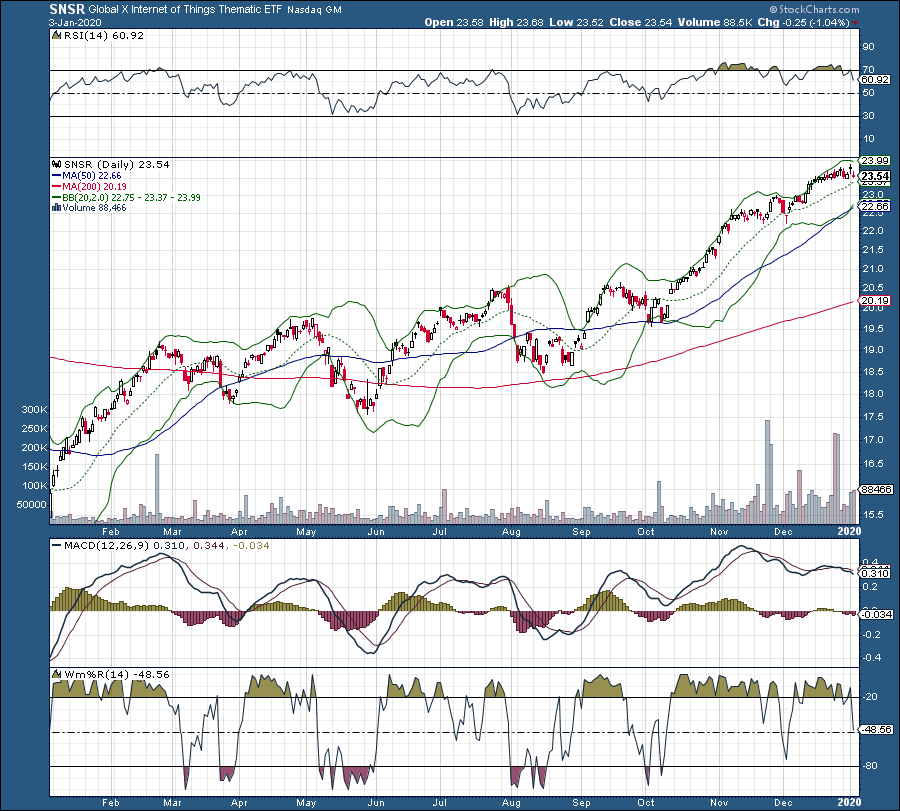Click the '3-Jan-2020' date label
This screenshot has width=900, height=811.
click(75, 23)
